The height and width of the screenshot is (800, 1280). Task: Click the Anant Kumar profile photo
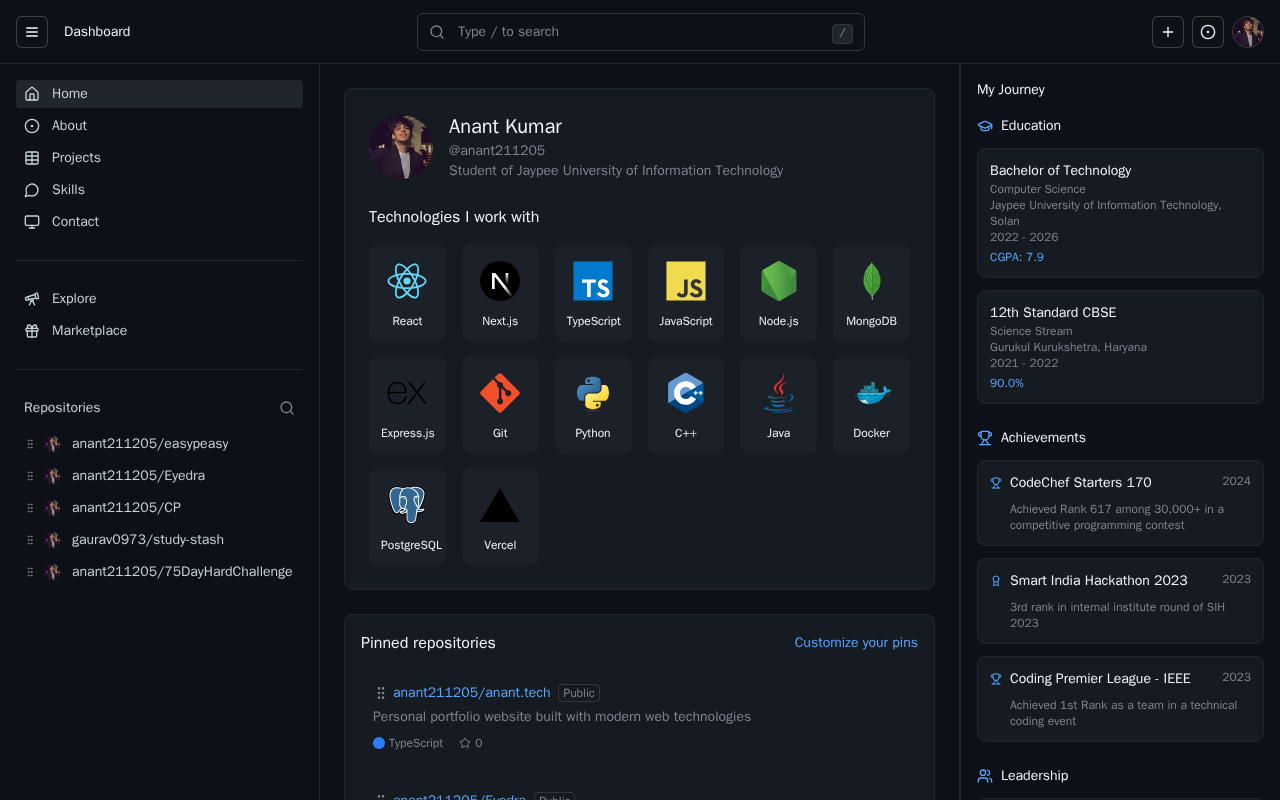(401, 147)
